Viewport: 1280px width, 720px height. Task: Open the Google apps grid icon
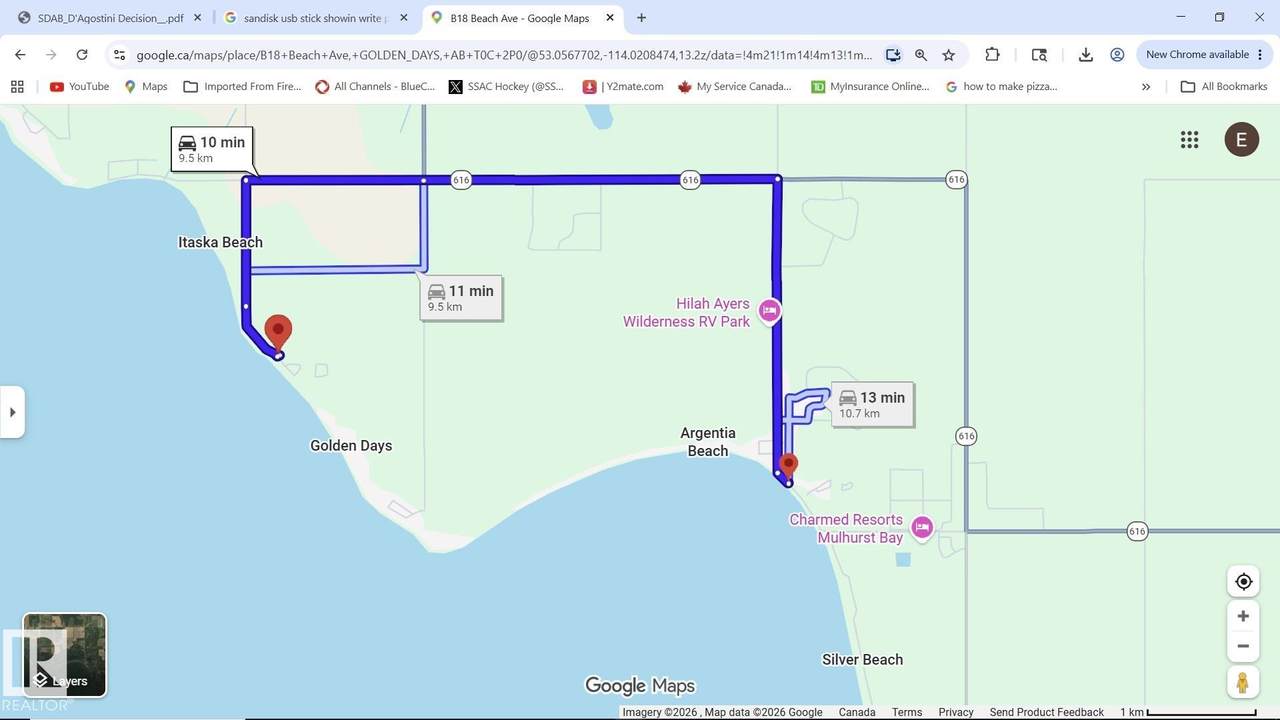[1189, 140]
